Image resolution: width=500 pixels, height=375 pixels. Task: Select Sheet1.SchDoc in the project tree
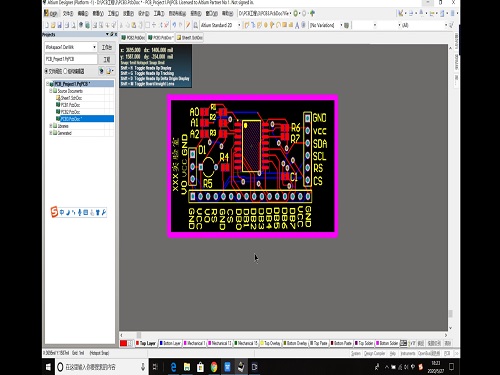pos(71,98)
